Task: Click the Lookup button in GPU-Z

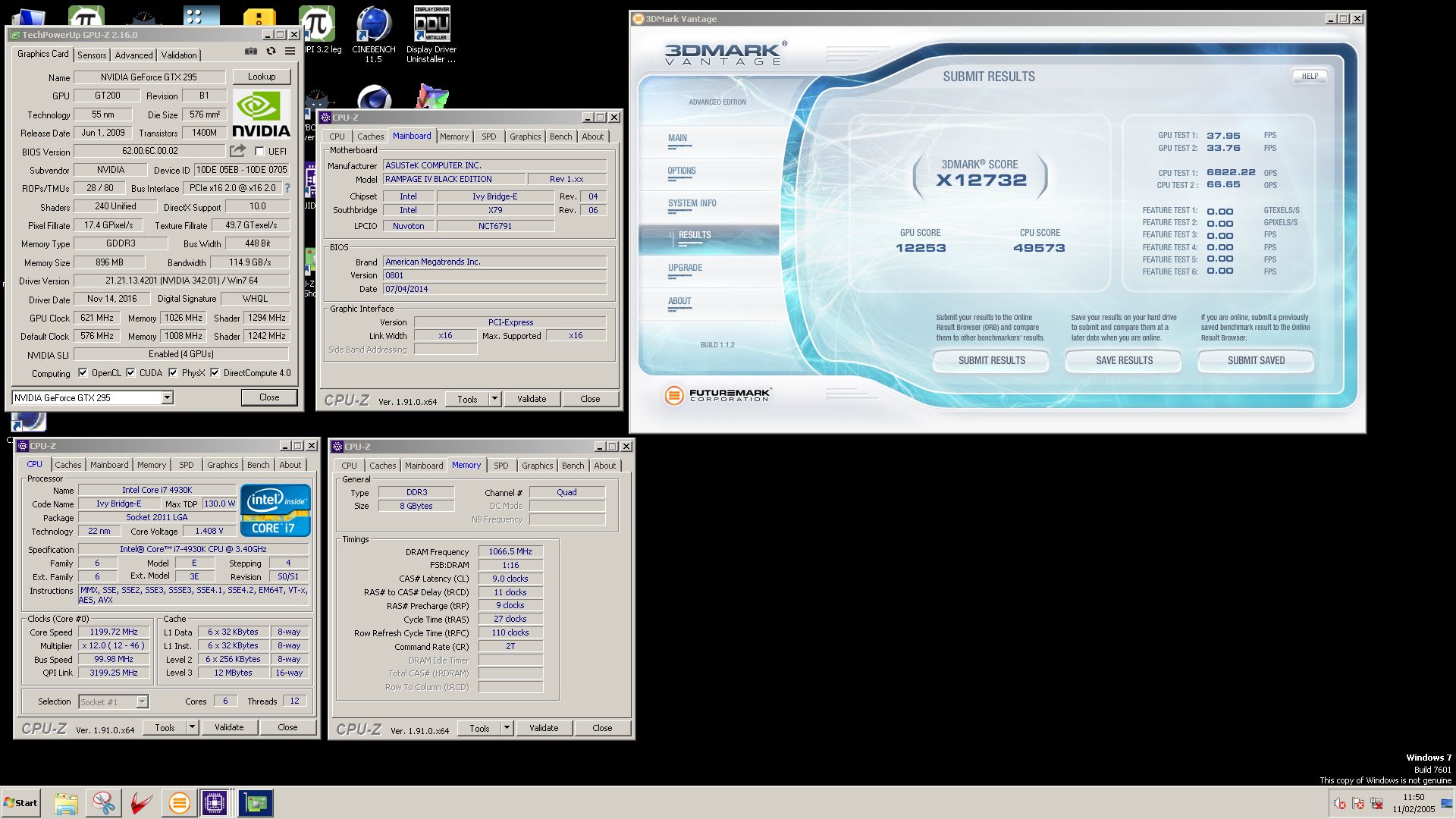Action: pyautogui.click(x=262, y=77)
